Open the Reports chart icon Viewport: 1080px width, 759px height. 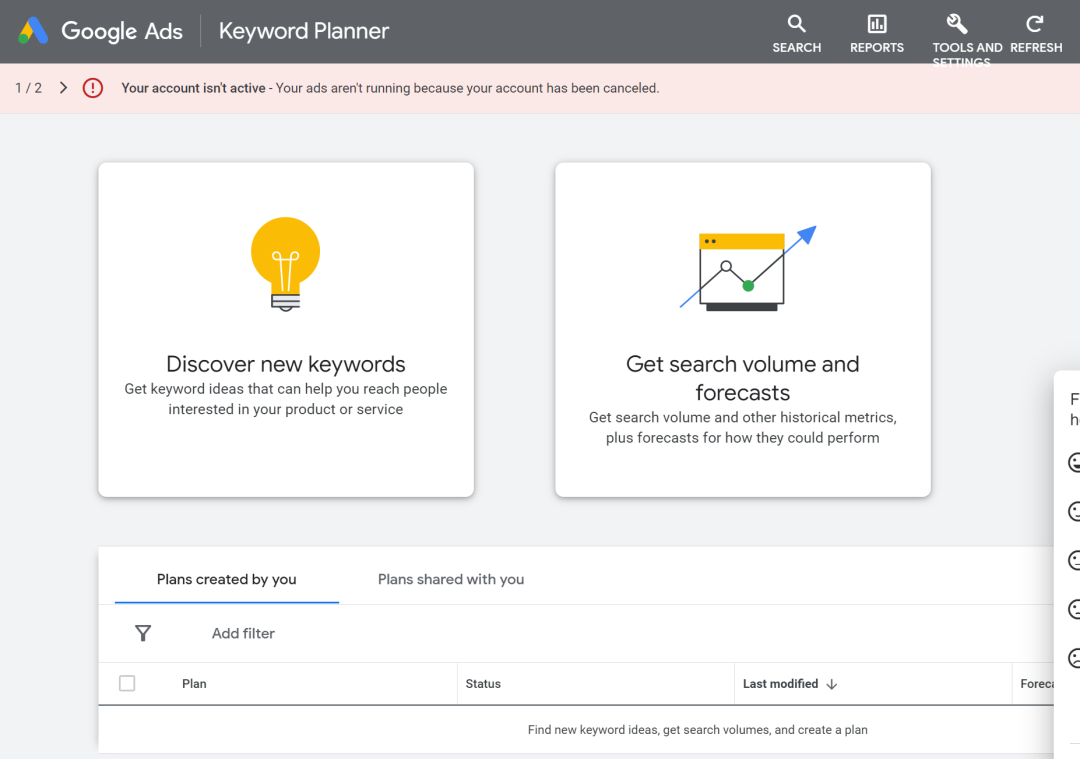876,24
